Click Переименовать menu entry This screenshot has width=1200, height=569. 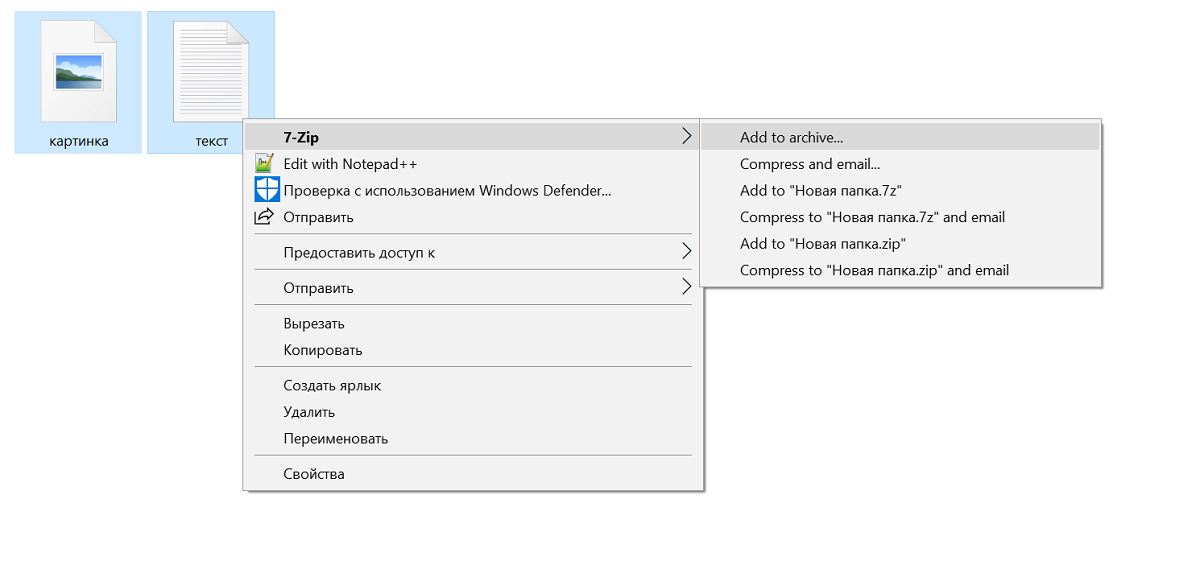point(335,438)
